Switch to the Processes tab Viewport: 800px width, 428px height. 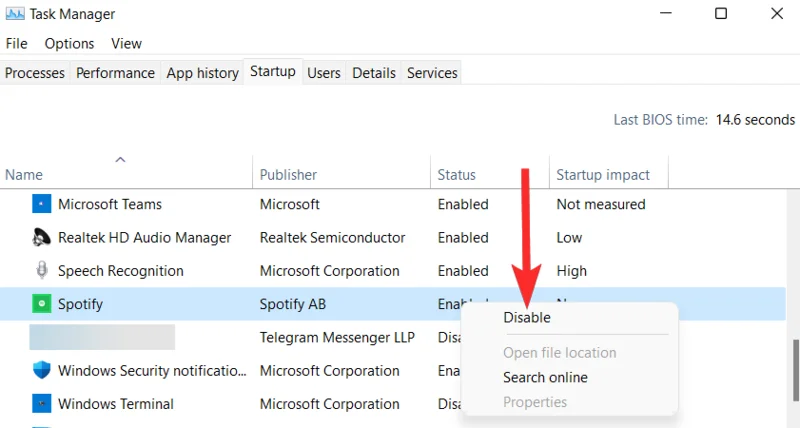pos(35,73)
